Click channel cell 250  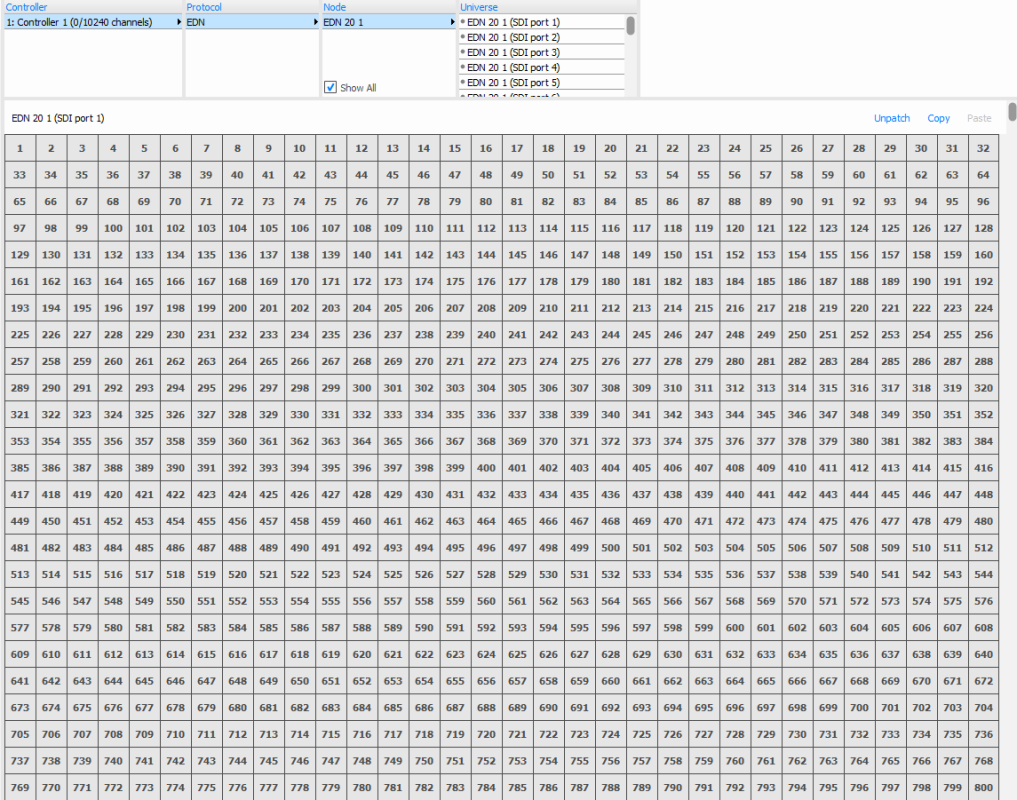(797, 335)
